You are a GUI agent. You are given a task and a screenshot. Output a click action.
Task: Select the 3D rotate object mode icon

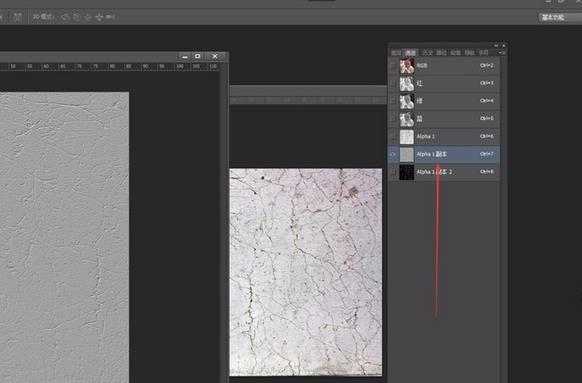(65, 17)
